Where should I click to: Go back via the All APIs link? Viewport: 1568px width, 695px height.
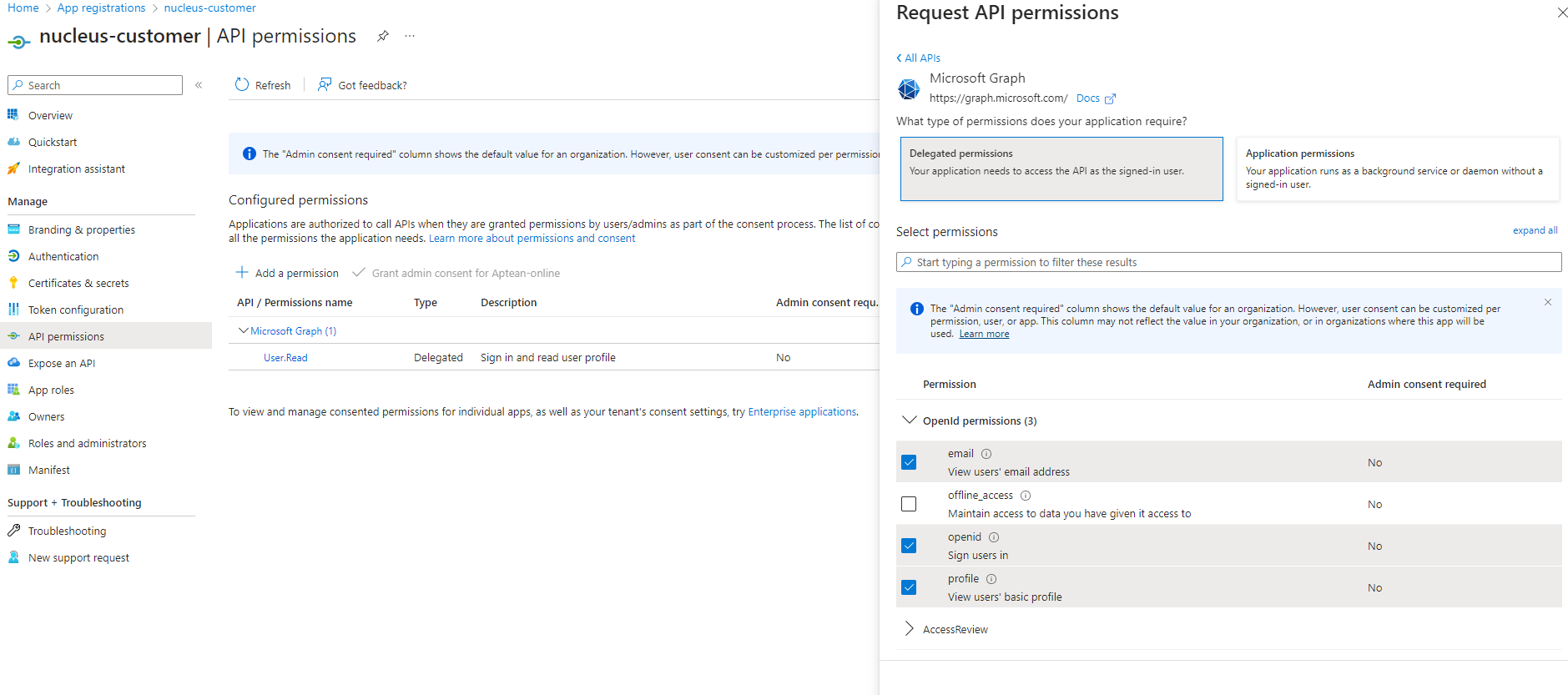[x=918, y=58]
